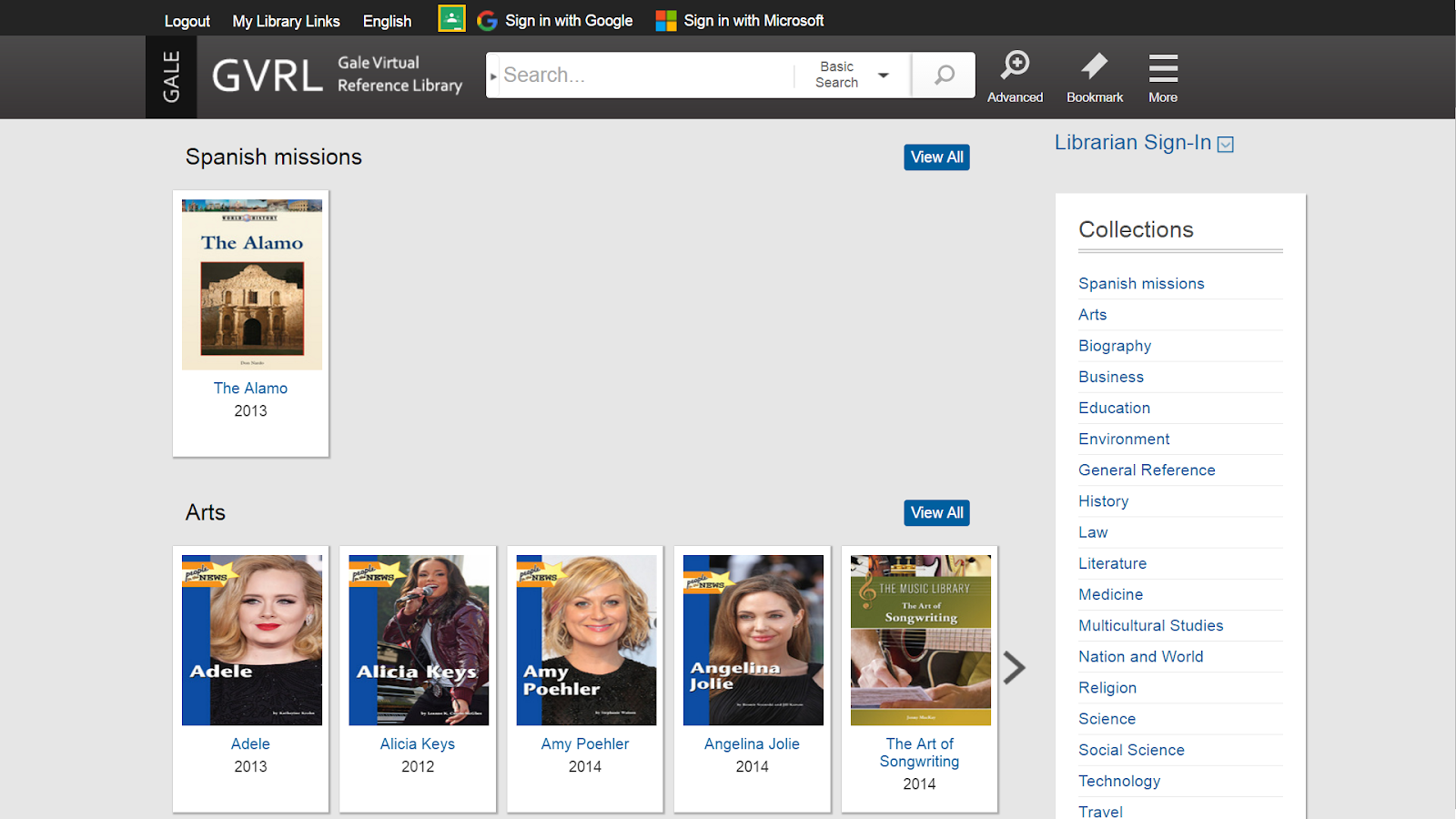Select Medicine collection
The width and height of the screenshot is (1456, 819).
pos(1111,594)
